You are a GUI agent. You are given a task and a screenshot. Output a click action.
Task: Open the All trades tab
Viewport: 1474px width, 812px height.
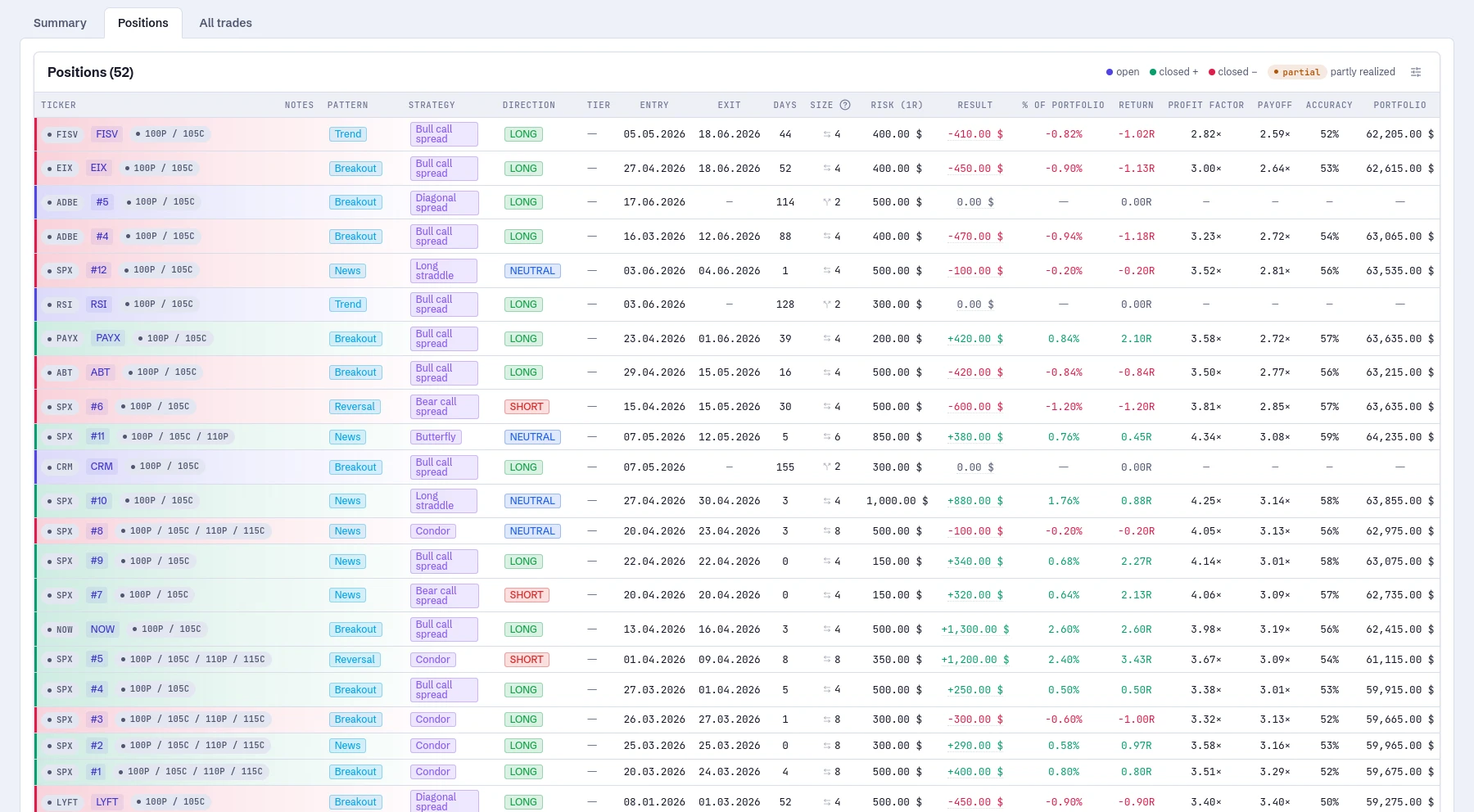pos(226,23)
